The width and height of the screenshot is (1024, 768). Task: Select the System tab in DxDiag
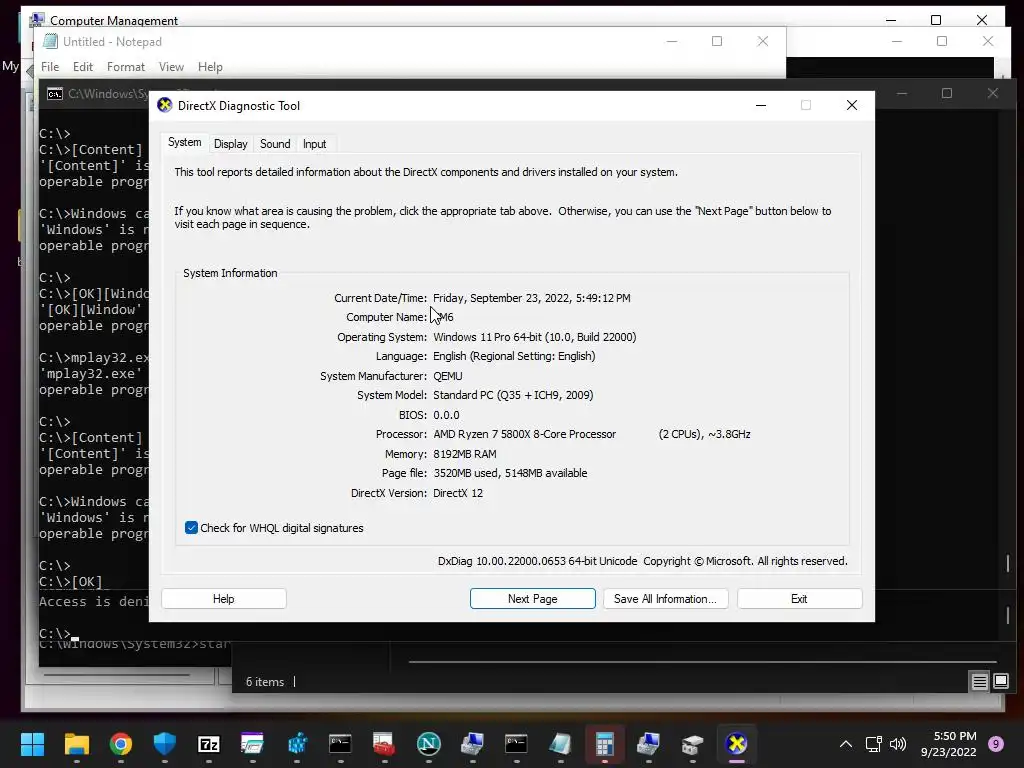coord(185,142)
